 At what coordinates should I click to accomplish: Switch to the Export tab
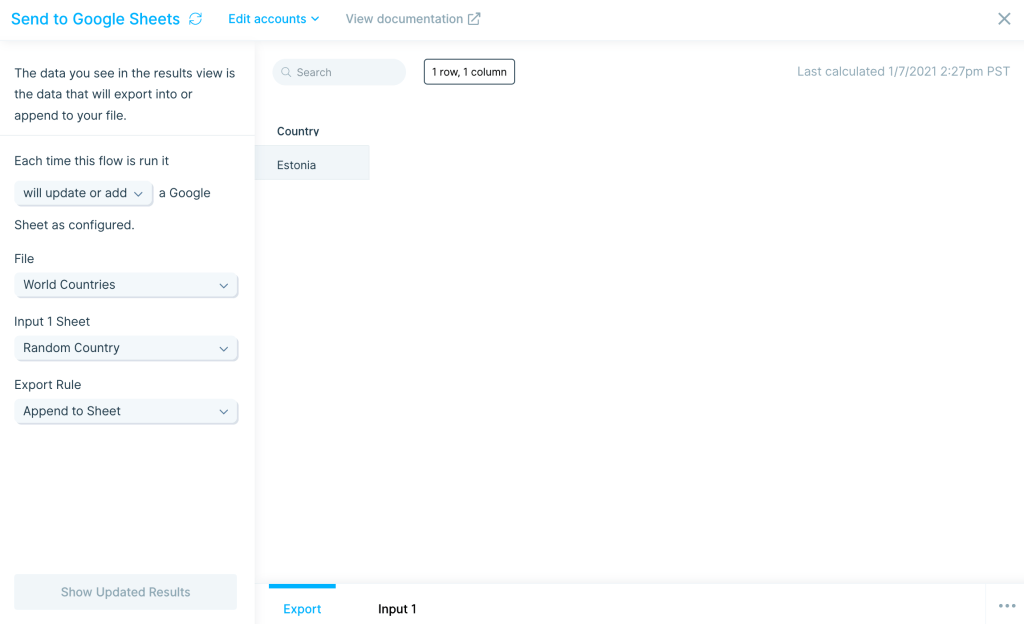[x=302, y=609]
